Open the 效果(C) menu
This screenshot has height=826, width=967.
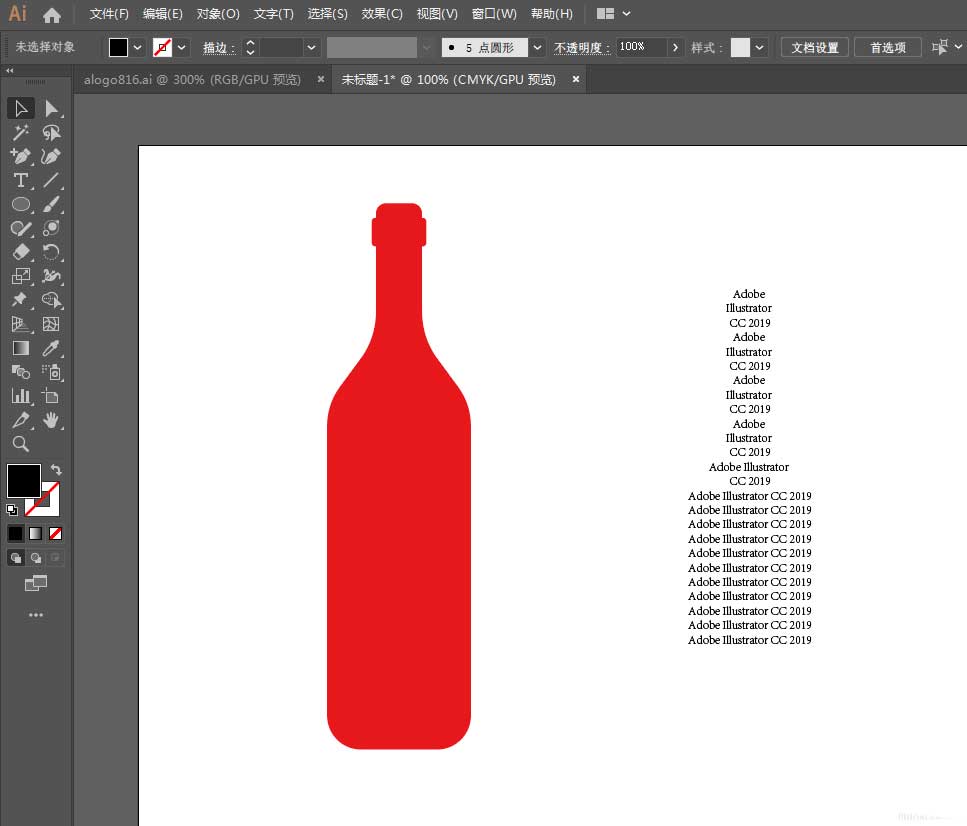(x=382, y=14)
